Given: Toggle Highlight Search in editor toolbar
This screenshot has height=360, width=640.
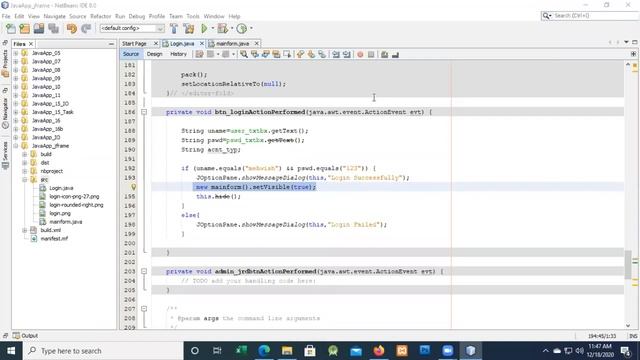Looking at the screenshot, I should coord(277,54).
